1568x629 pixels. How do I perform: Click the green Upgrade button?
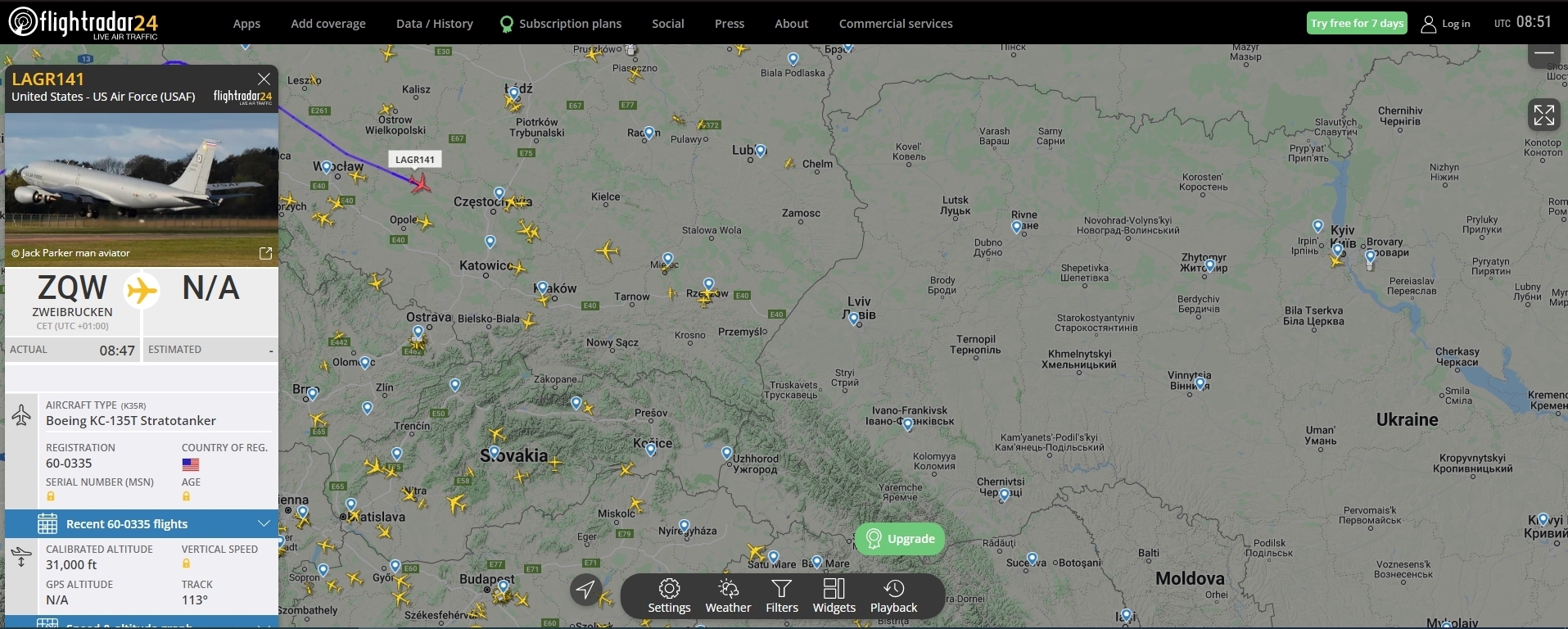tap(900, 538)
